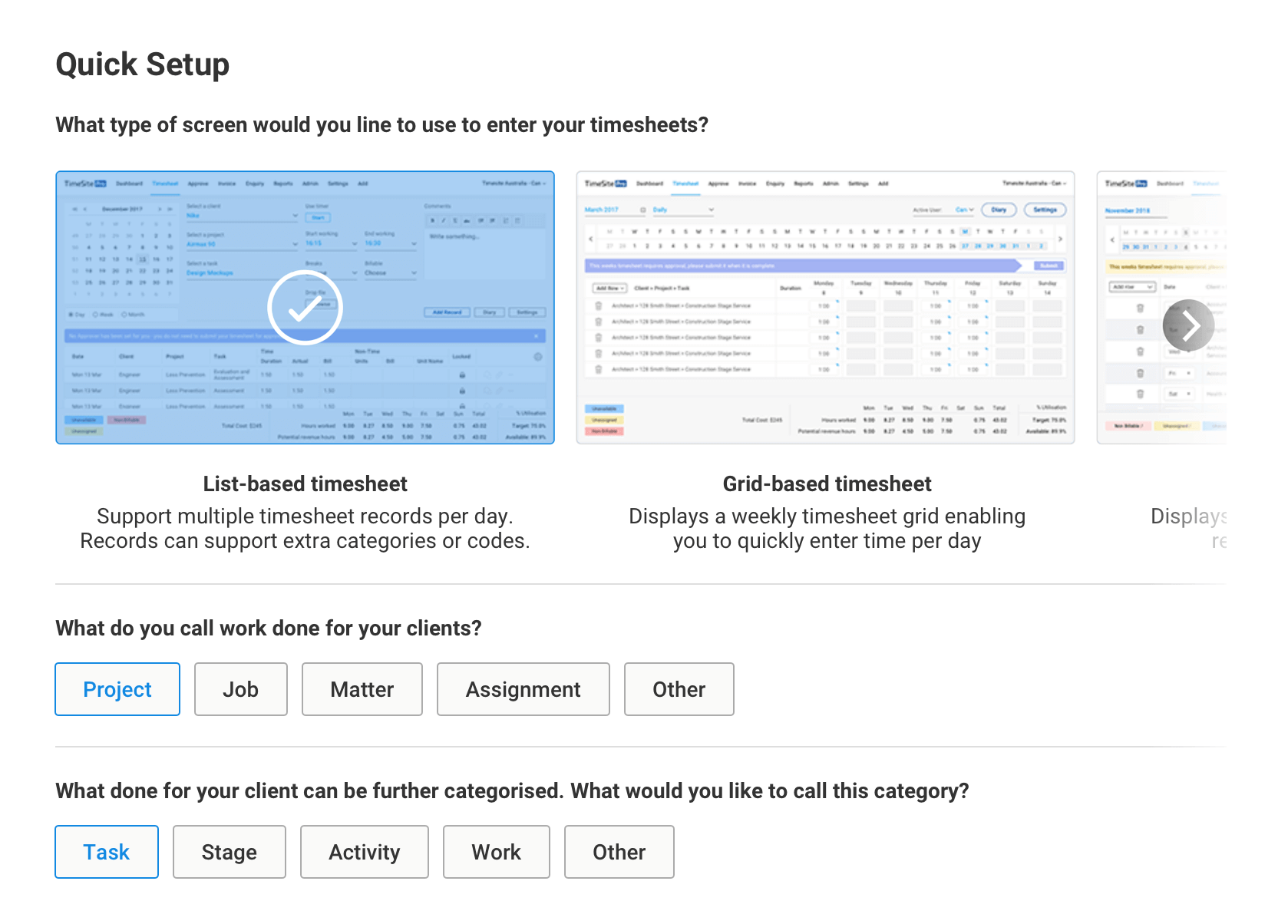This screenshot has width=1288, height=924.
Task: Select the Month radio button in the calendar panel
Action: (124, 315)
